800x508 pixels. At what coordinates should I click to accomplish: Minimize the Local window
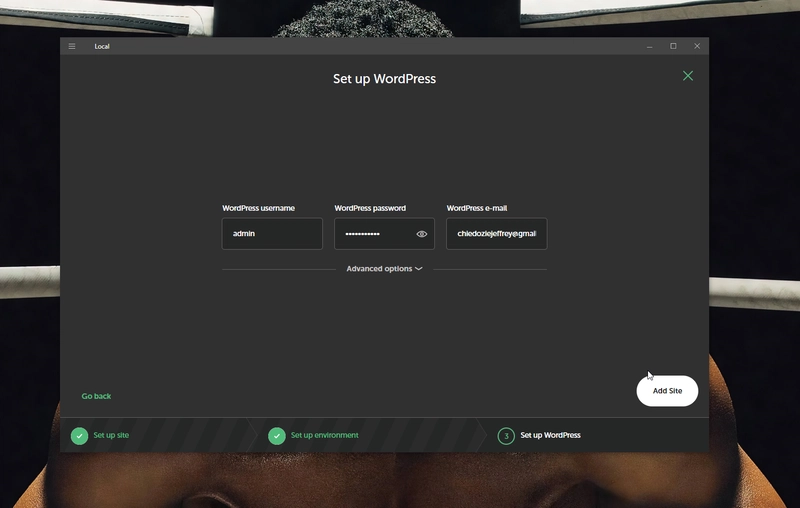coord(649,46)
